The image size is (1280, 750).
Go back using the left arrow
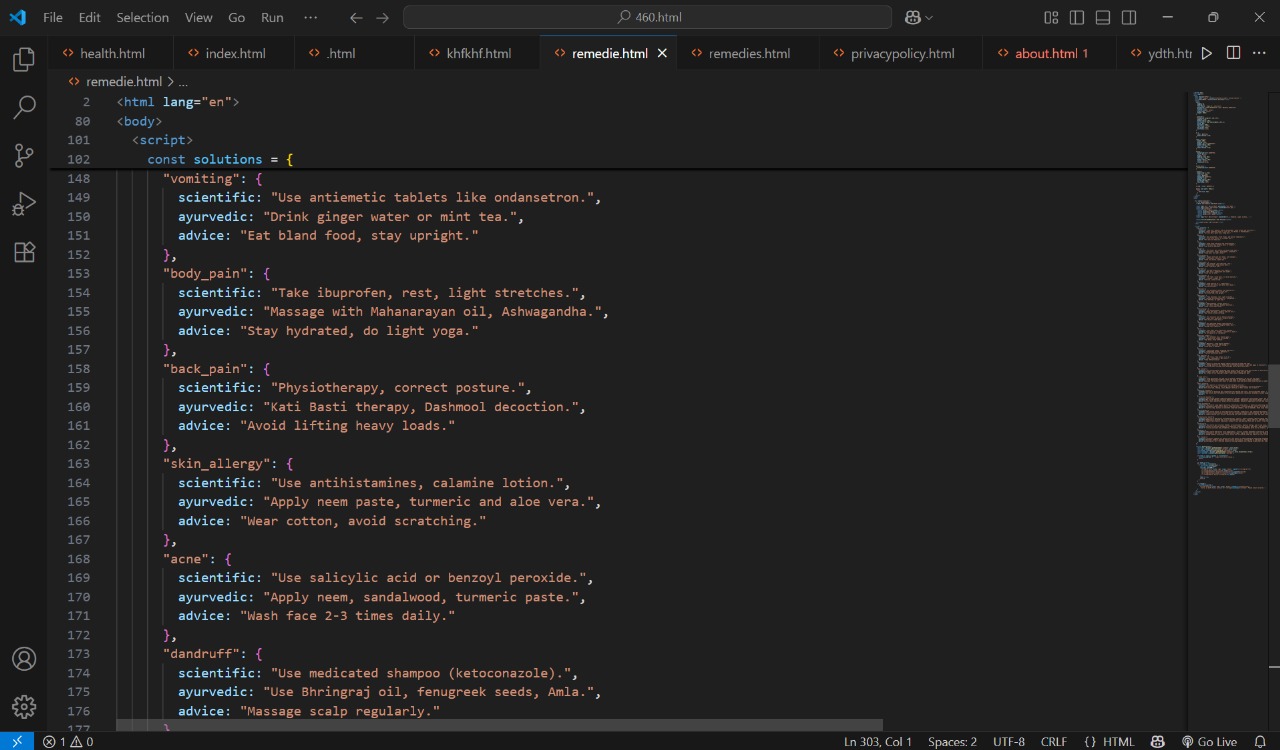click(356, 17)
